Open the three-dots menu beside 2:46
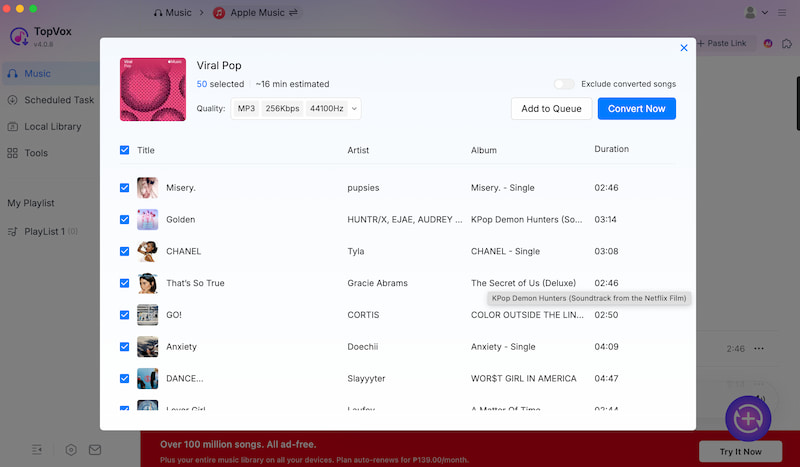Screen dimensions: 800x467 point(759,349)
